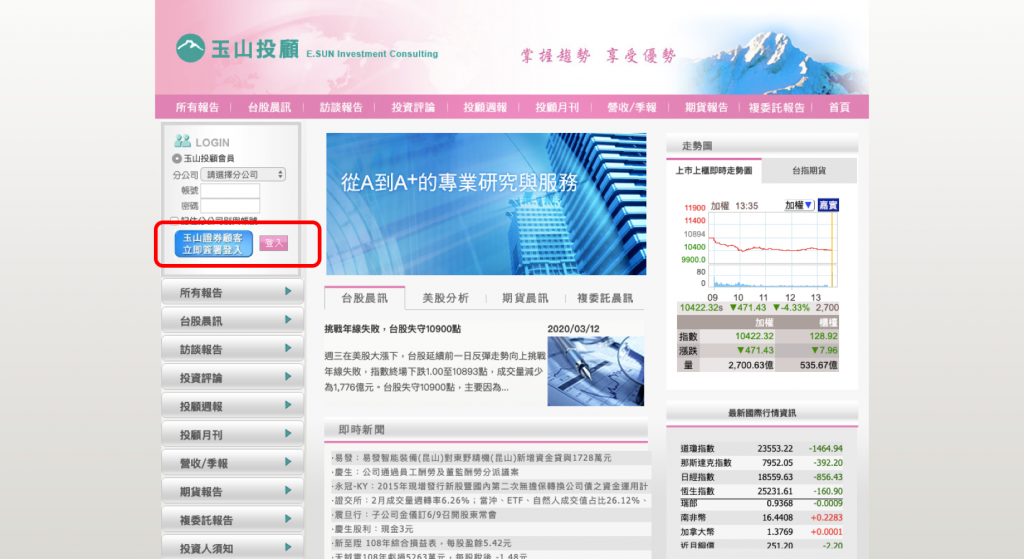
Task: Click the arrow icon beside 台股晨訊 in sidebar
Action: (x=288, y=320)
